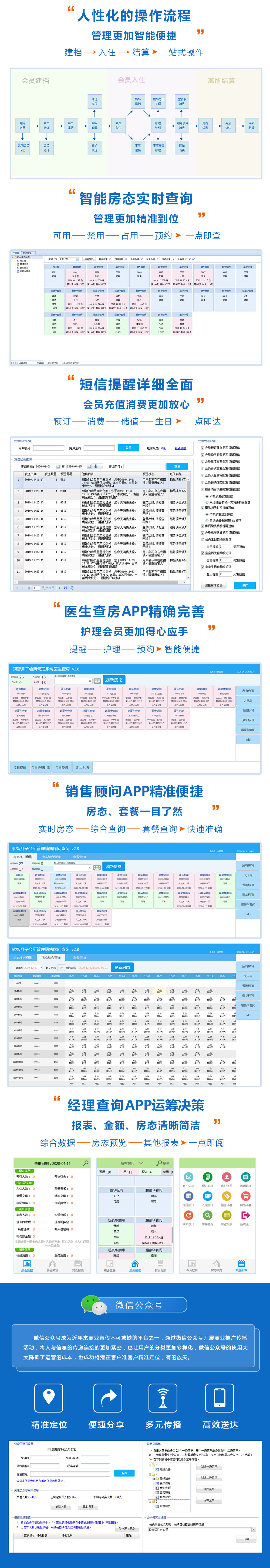Enable the 启用微信公众号功能 checkbox
The height and width of the screenshot is (1568, 270).
[x=49, y=1449]
